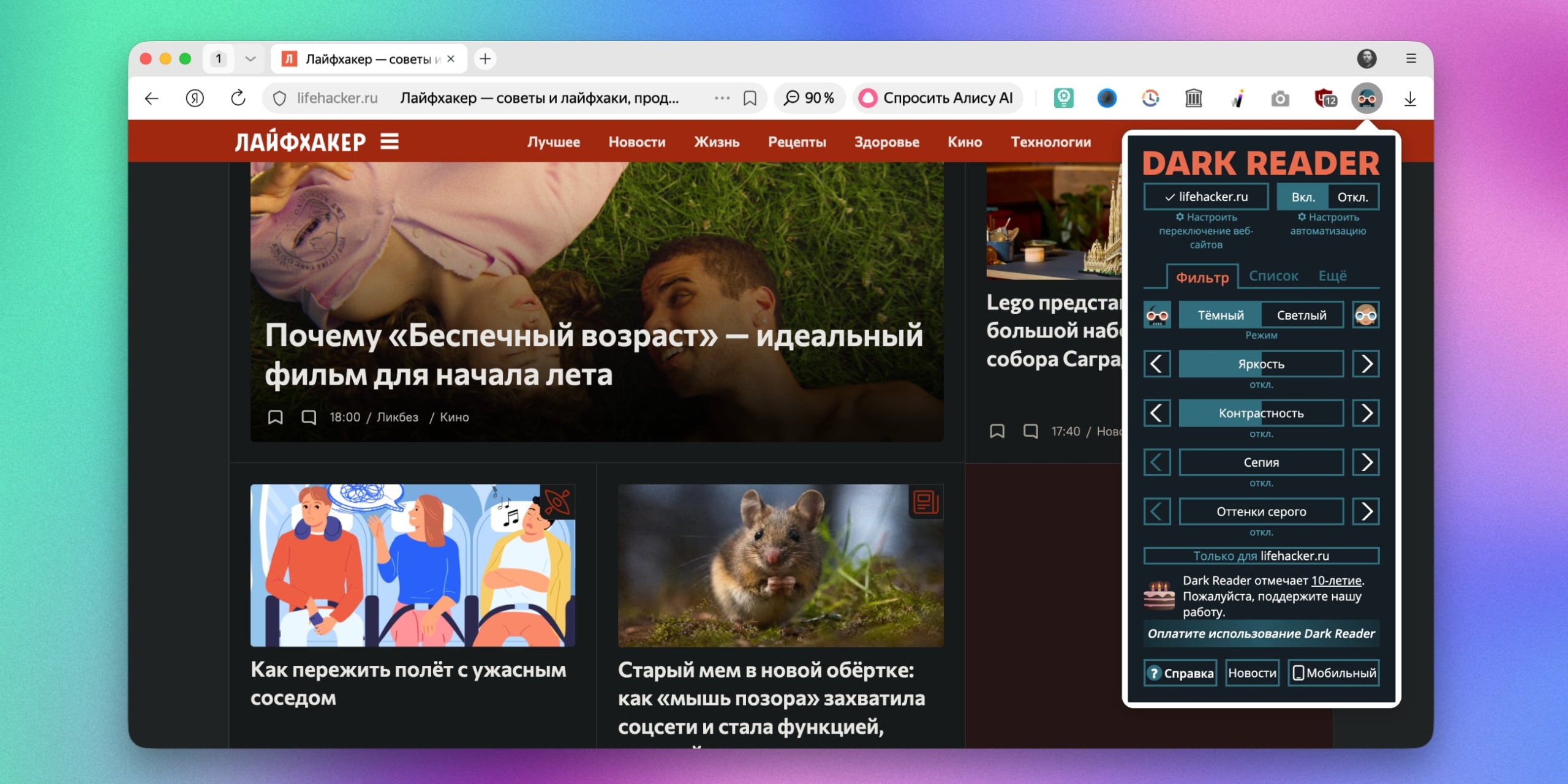Open Рецепты section in site navigation
This screenshot has width=1568, height=784.
[797, 141]
